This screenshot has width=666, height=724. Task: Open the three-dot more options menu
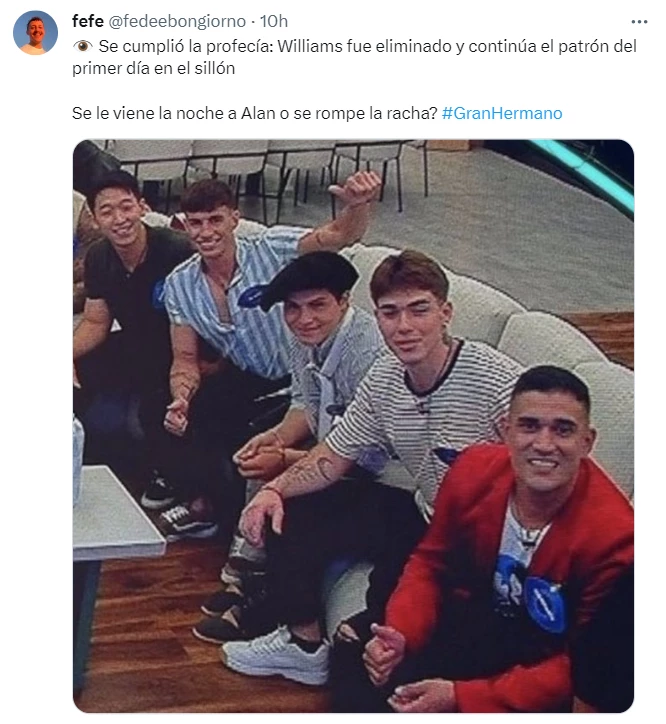click(x=639, y=22)
